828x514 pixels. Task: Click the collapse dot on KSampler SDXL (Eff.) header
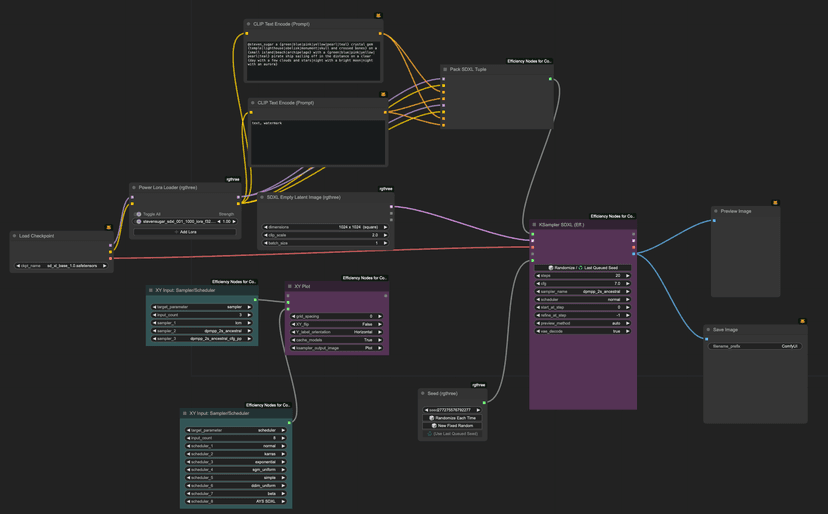pos(535,225)
